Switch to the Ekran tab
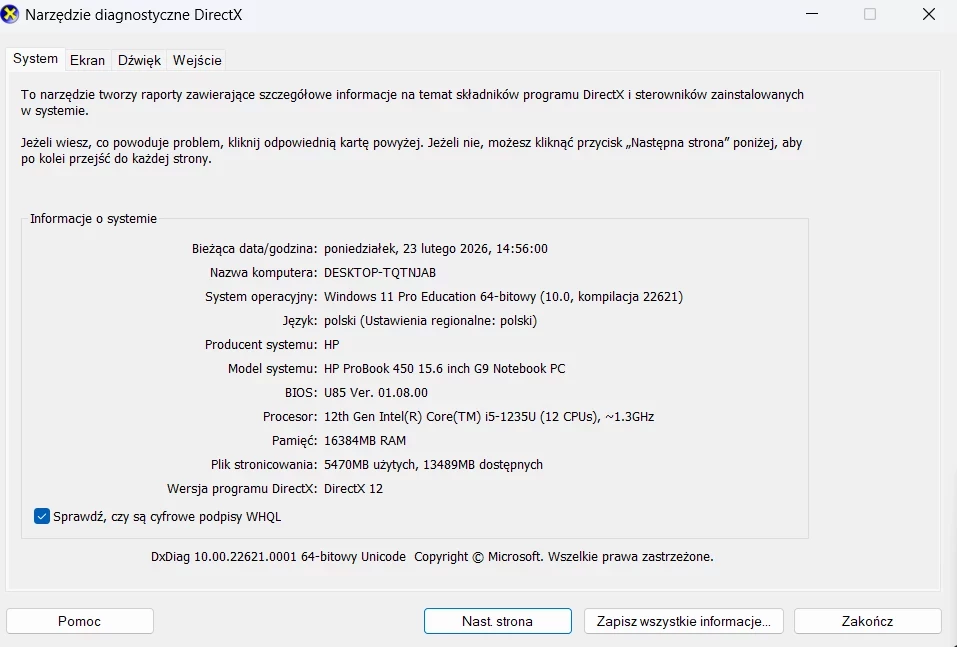 [87, 60]
